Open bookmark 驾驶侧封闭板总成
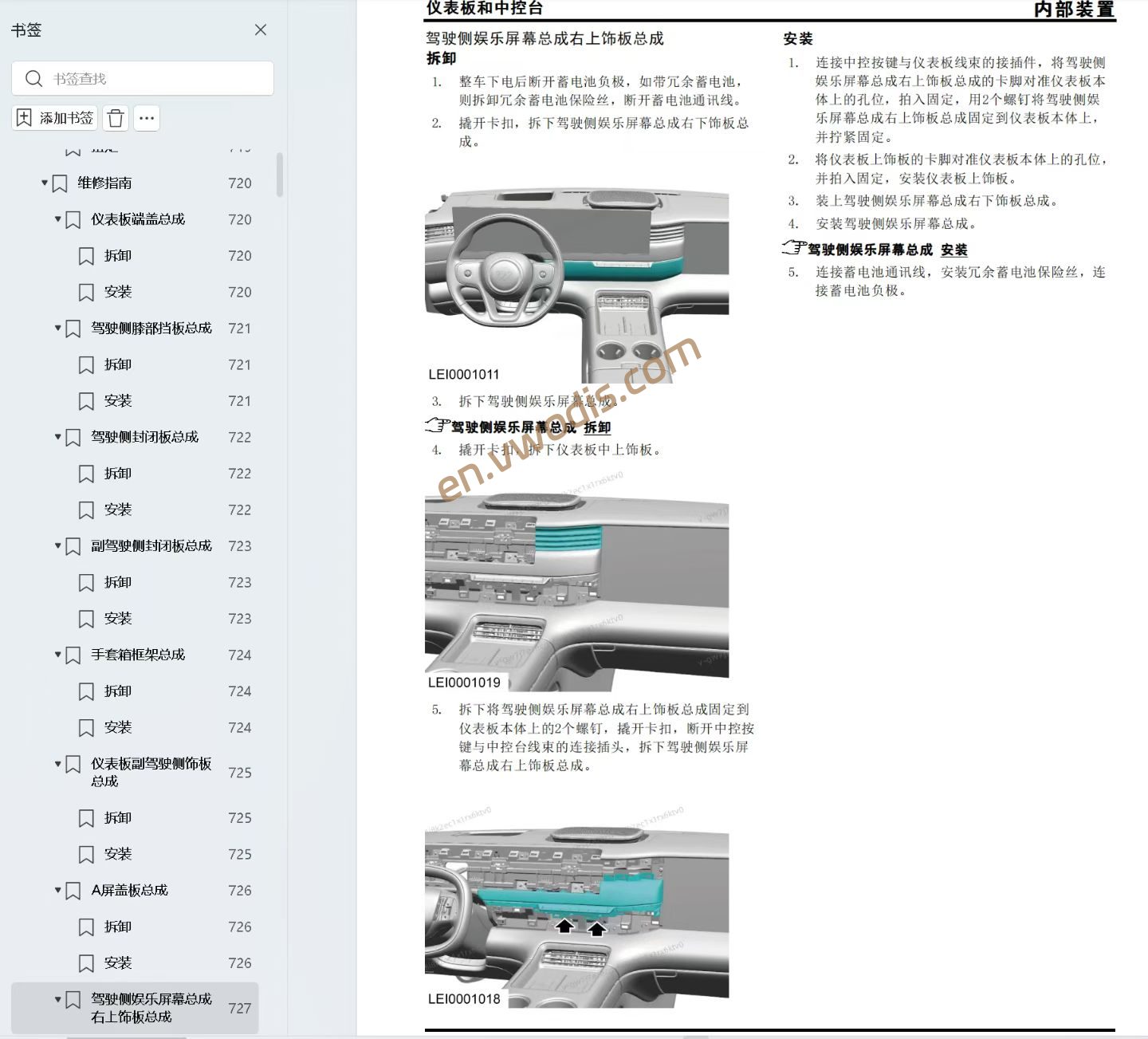Viewport: 1148px width, 1039px height. pyautogui.click(x=144, y=436)
